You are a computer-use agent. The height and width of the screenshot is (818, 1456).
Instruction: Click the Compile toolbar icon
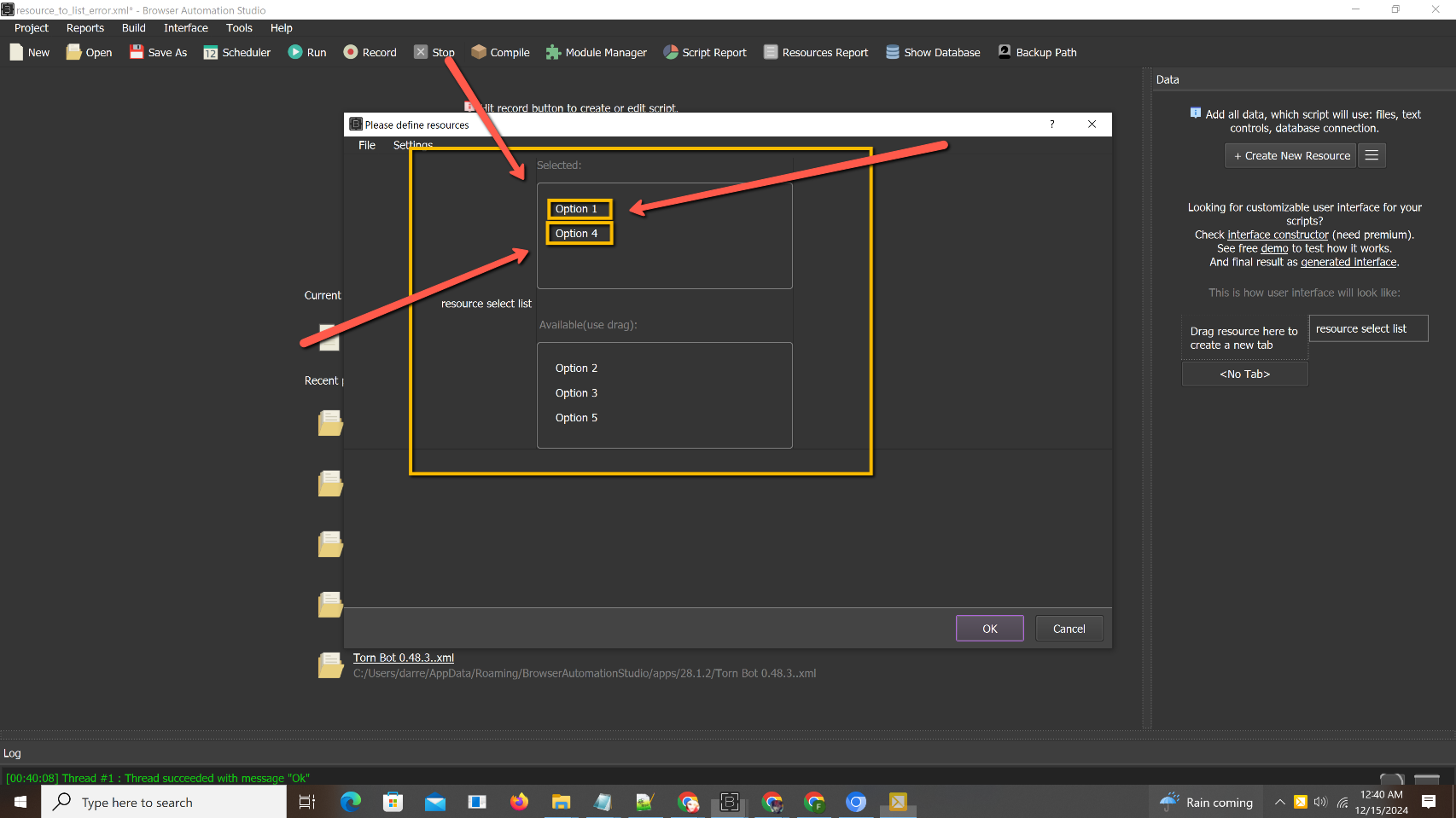pos(479,52)
